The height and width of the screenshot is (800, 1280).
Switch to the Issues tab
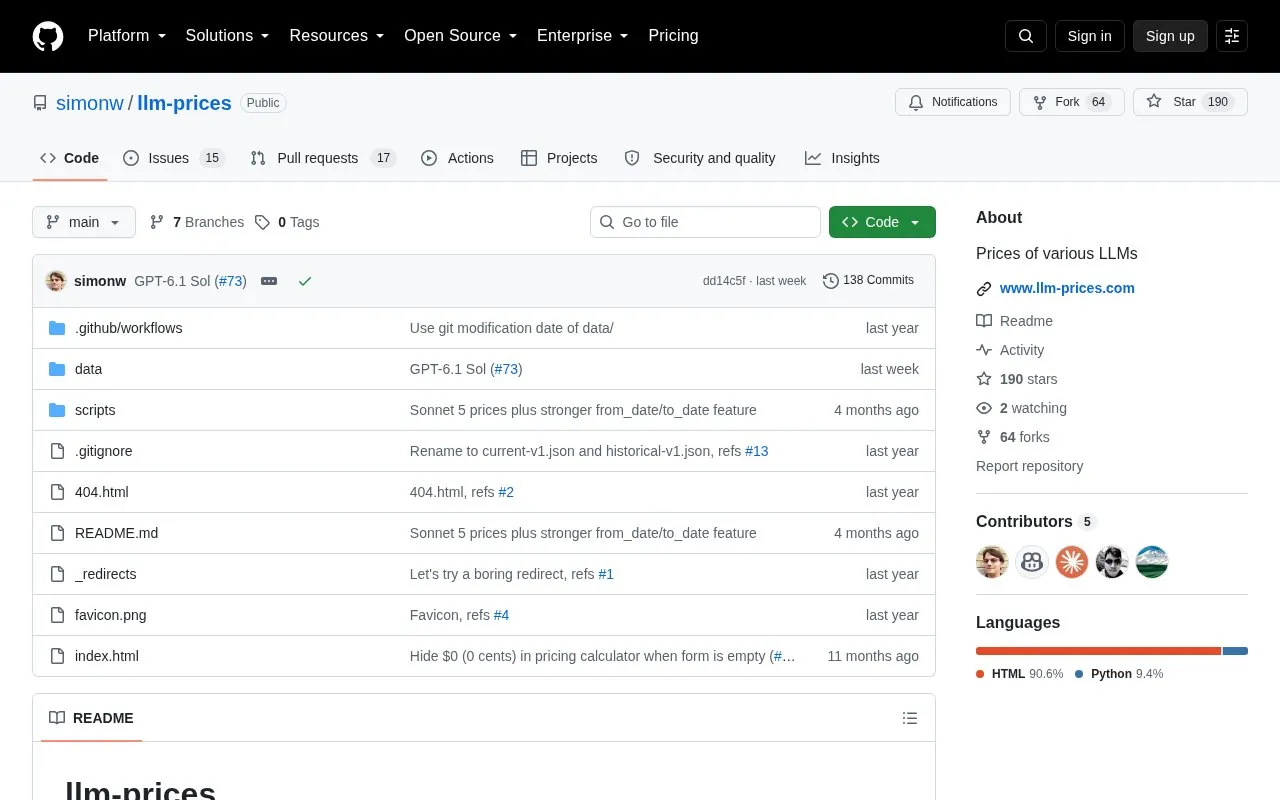(174, 158)
